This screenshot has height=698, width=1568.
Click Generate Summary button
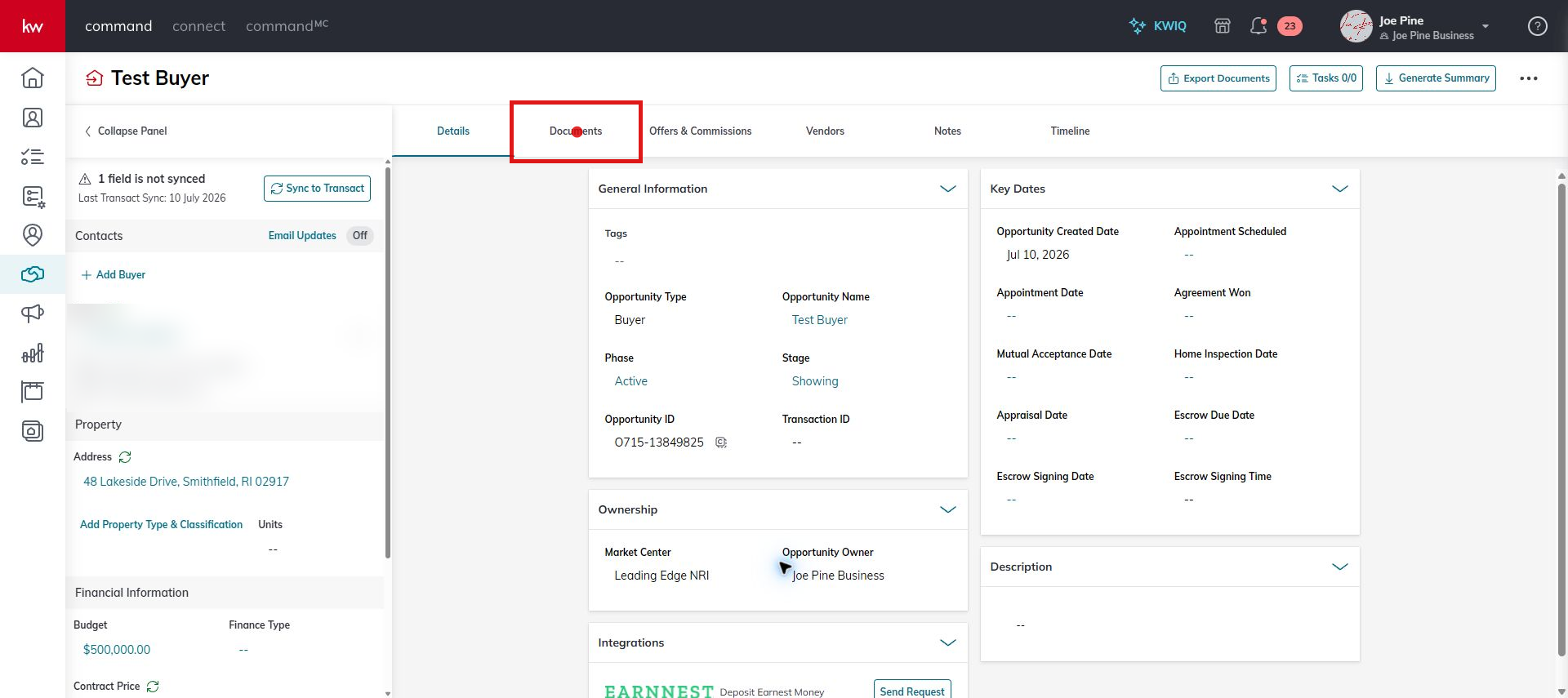pos(1436,78)
